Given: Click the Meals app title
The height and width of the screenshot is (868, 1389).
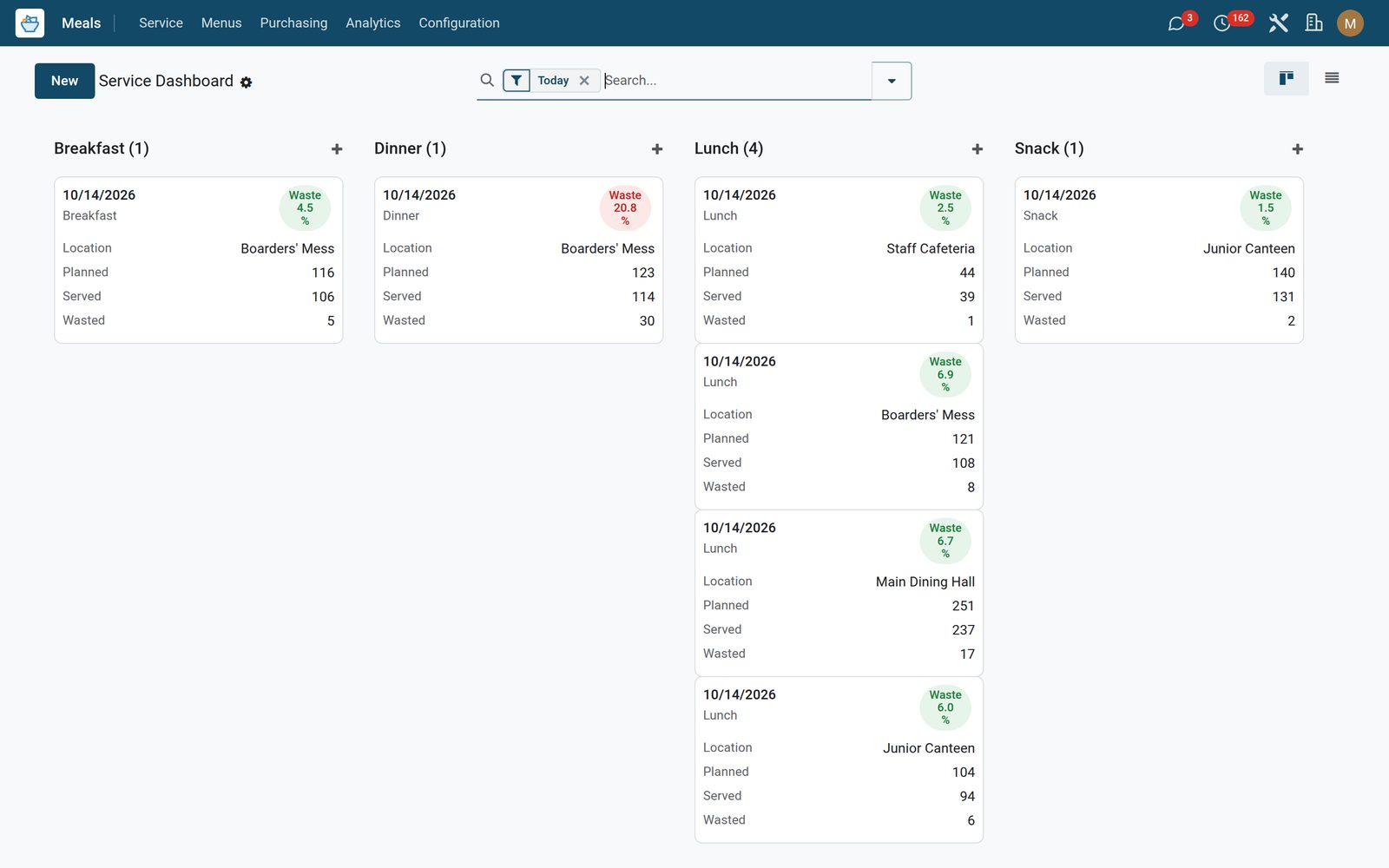Looking at the screenshot, I should 81,23.
